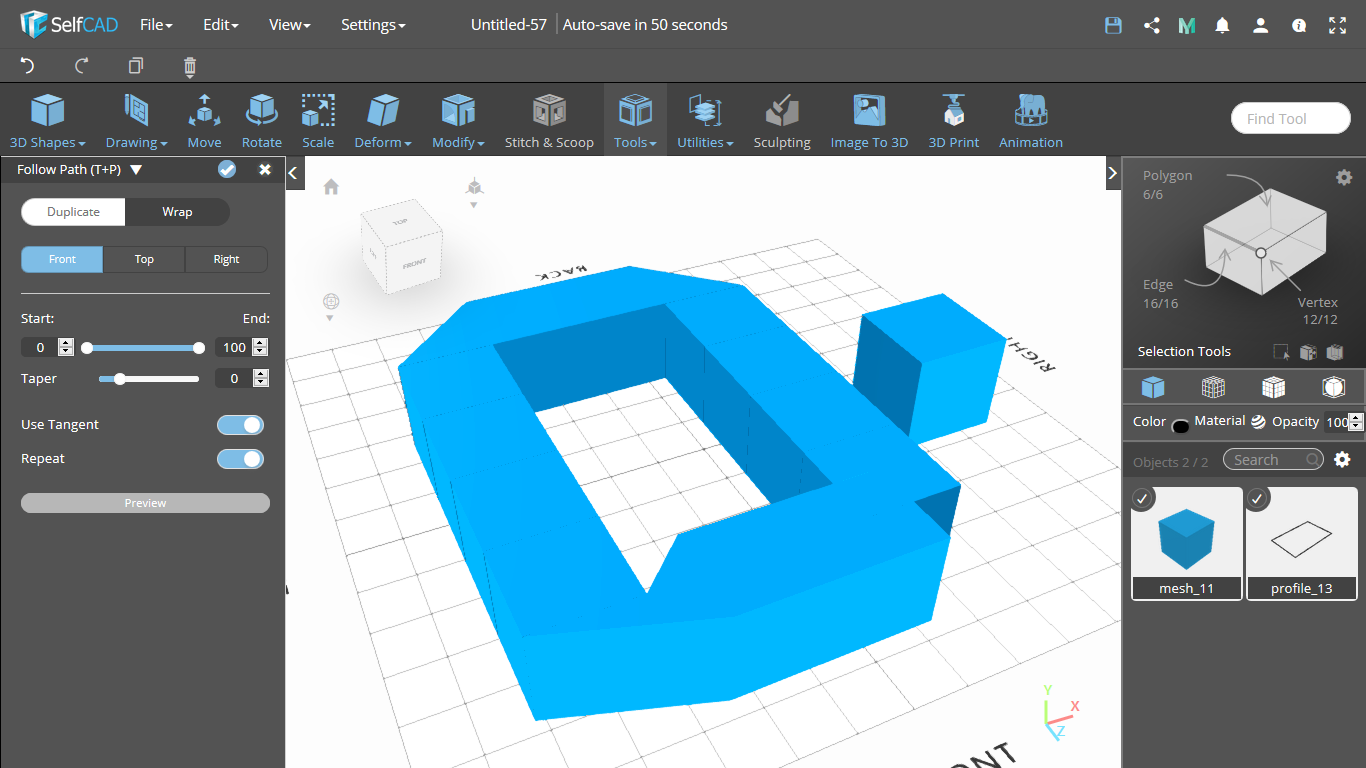Viewport: 1366px width, 768px height.
Task: Click the Preview button
Action: coord(145,503)
